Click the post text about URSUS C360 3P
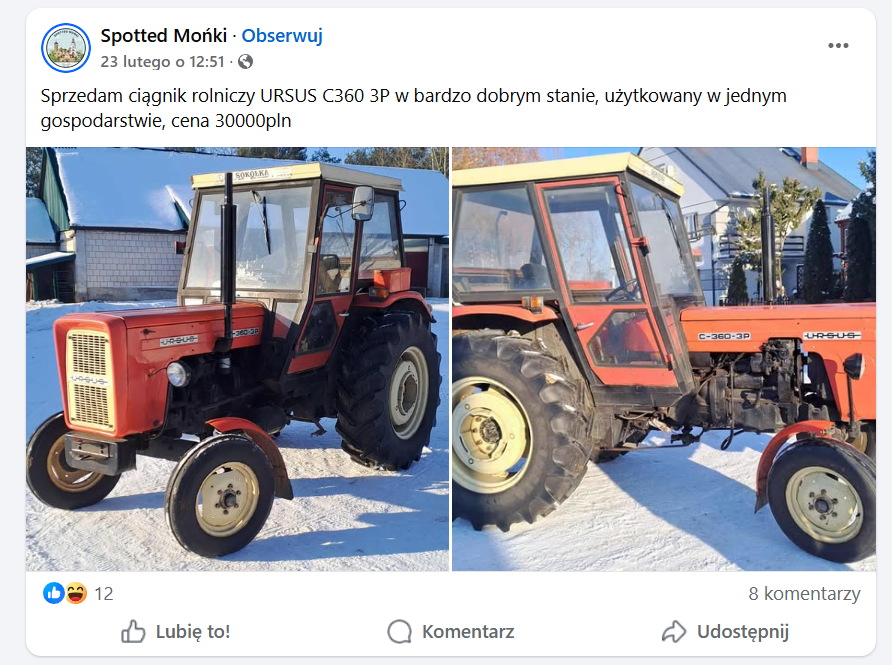Image resolution: width=892 pixels, height=665 pixels. click(414, 108)
